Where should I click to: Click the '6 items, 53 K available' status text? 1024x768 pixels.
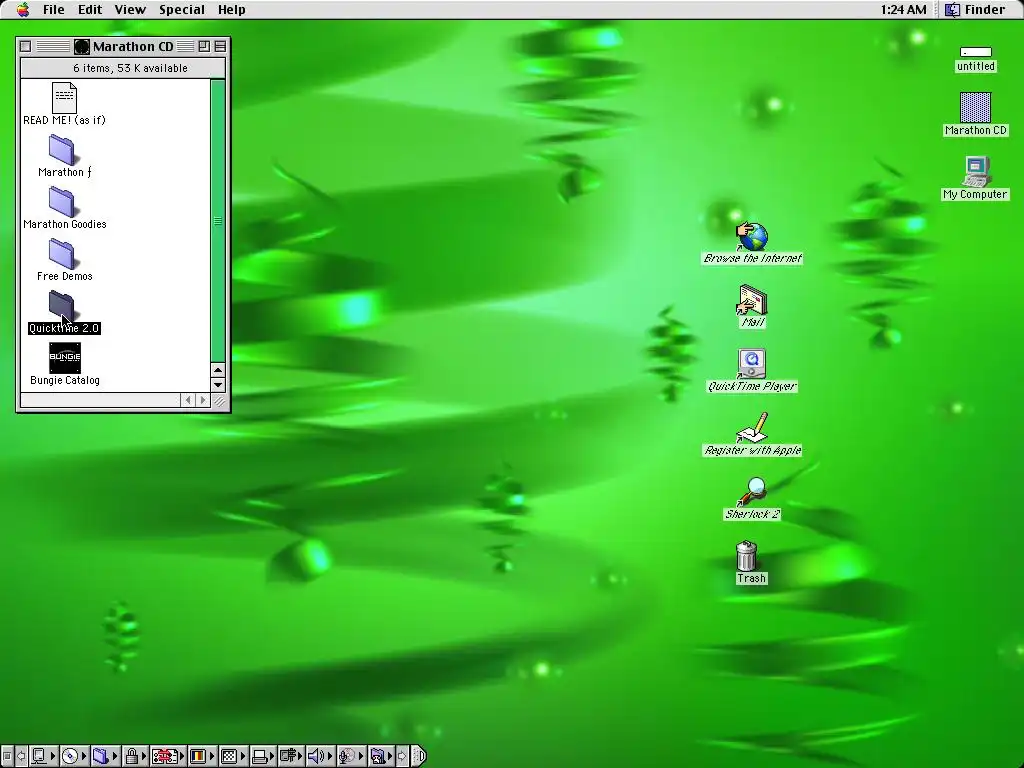coord(130,68)
